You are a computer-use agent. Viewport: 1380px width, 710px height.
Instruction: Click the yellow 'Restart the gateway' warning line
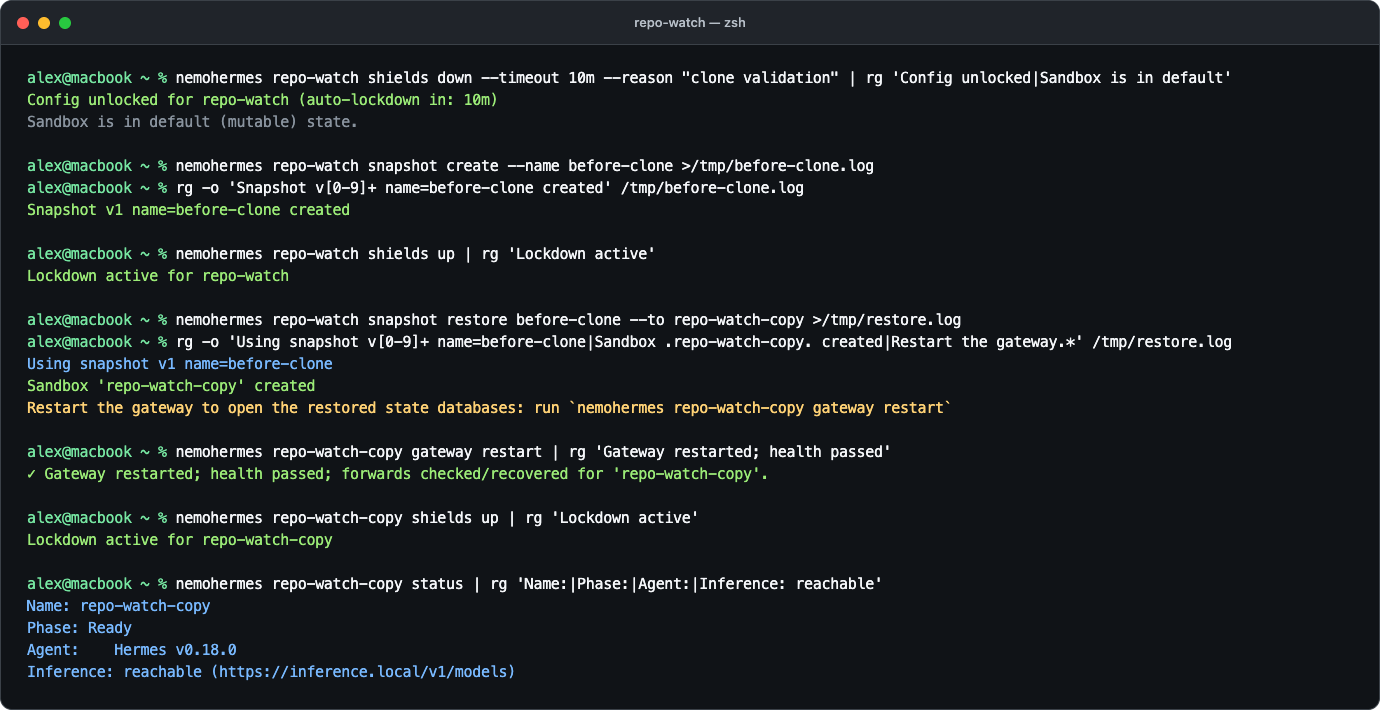pyautogui.click(x=489, y=408)
